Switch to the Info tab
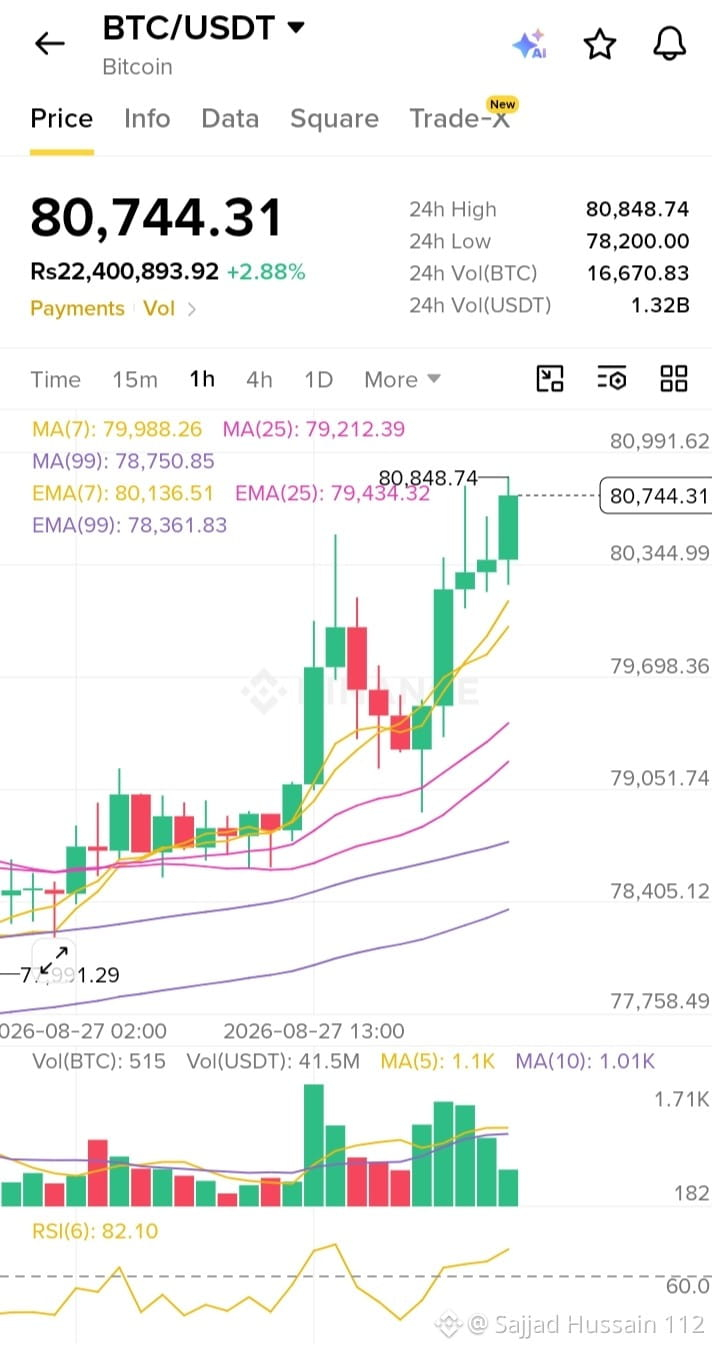712x1349 pixels. pyautogui.click(x=147, y=119)
